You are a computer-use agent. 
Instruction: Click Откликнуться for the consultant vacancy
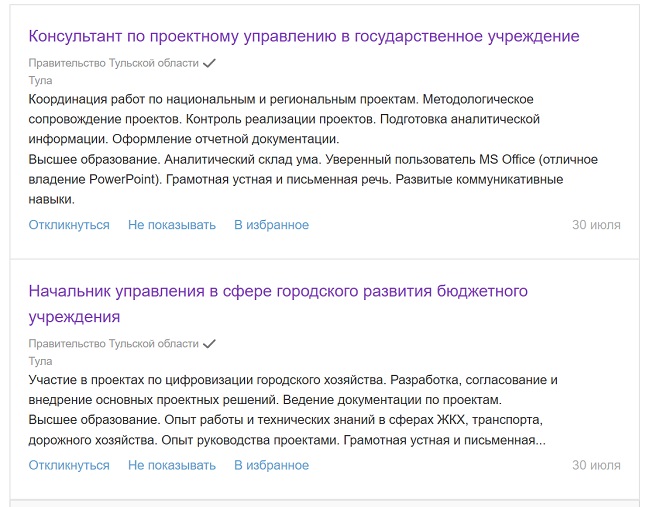pyautogui.click(x=69, y=225)
